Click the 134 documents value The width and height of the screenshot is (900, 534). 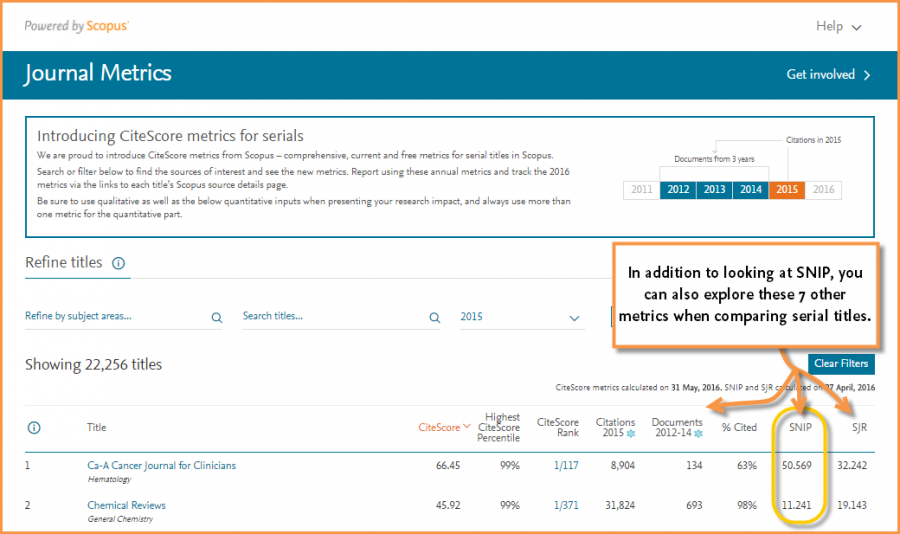point(694,466)
